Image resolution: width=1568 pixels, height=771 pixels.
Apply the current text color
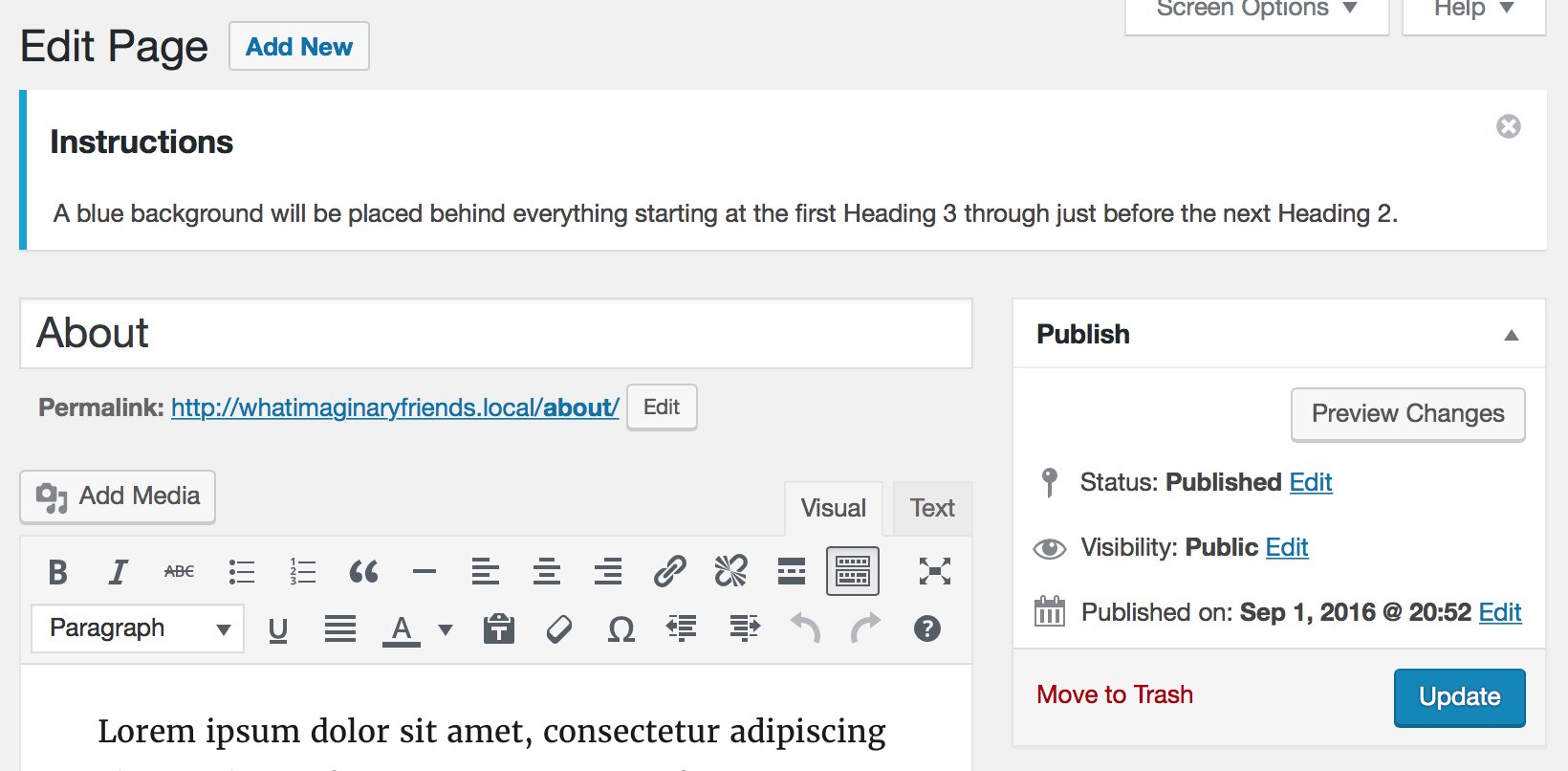point(402,628)
